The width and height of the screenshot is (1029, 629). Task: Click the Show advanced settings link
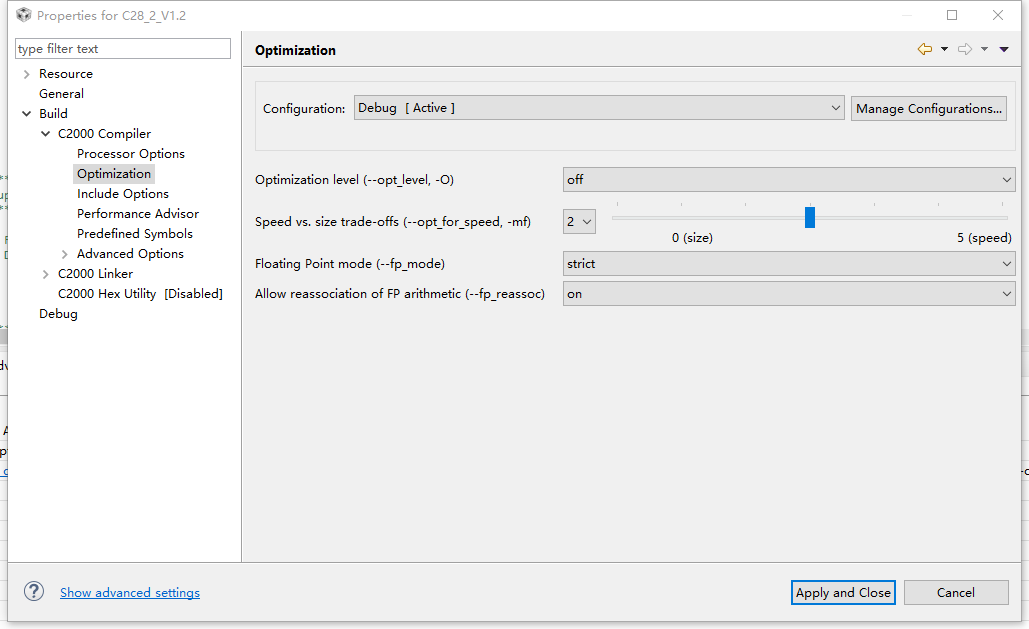[130, 593]
